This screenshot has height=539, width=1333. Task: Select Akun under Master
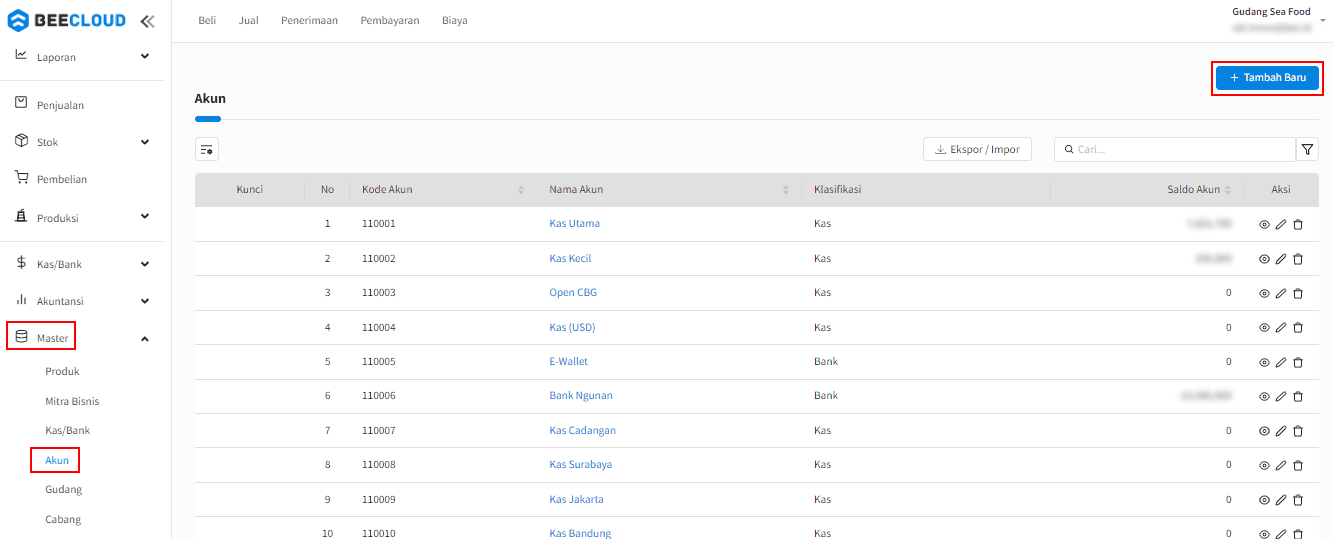[57, 460]
